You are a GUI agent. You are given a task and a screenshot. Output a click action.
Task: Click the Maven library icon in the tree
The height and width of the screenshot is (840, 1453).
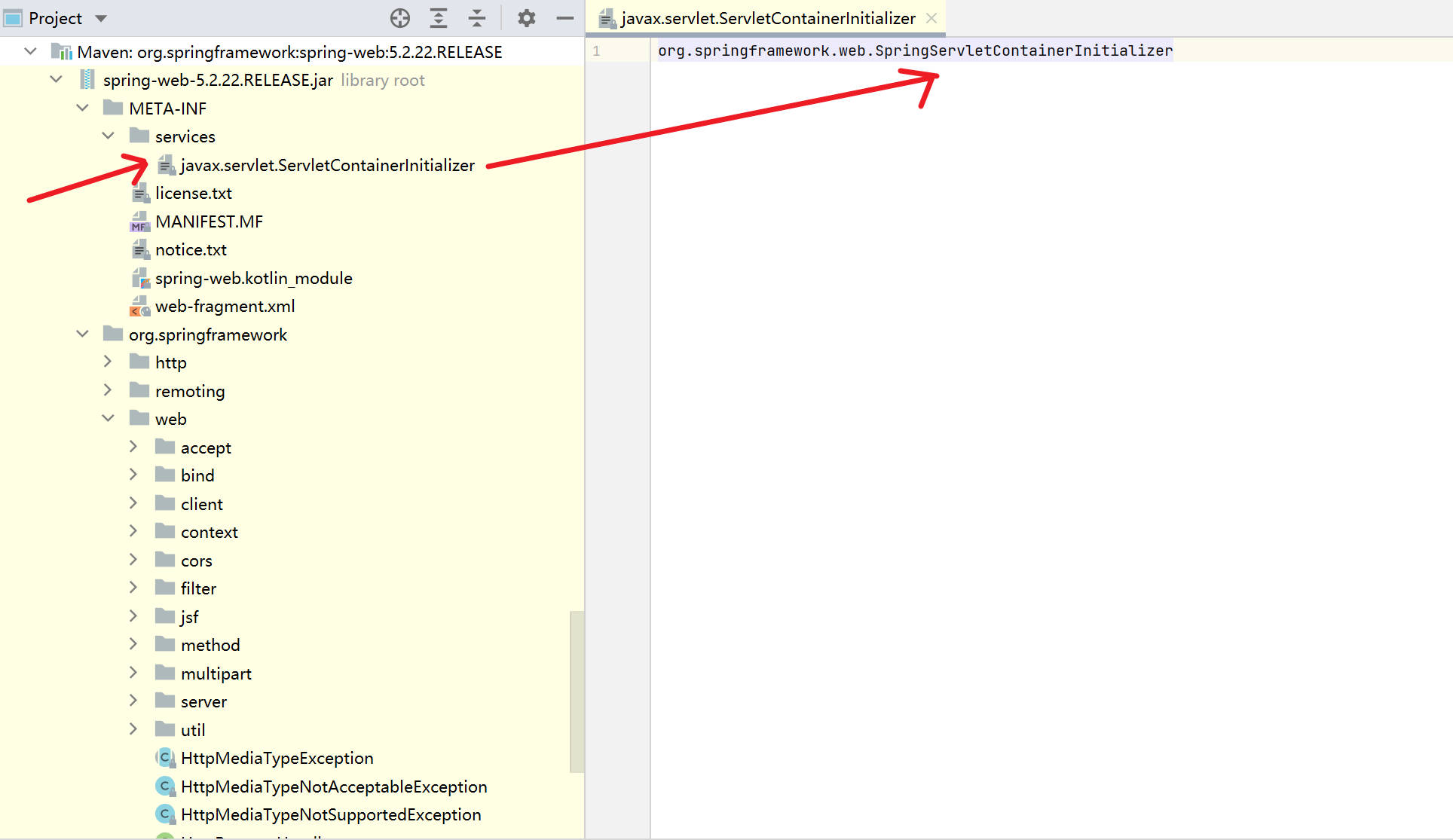pyautogui.click(x=62, y=51)
